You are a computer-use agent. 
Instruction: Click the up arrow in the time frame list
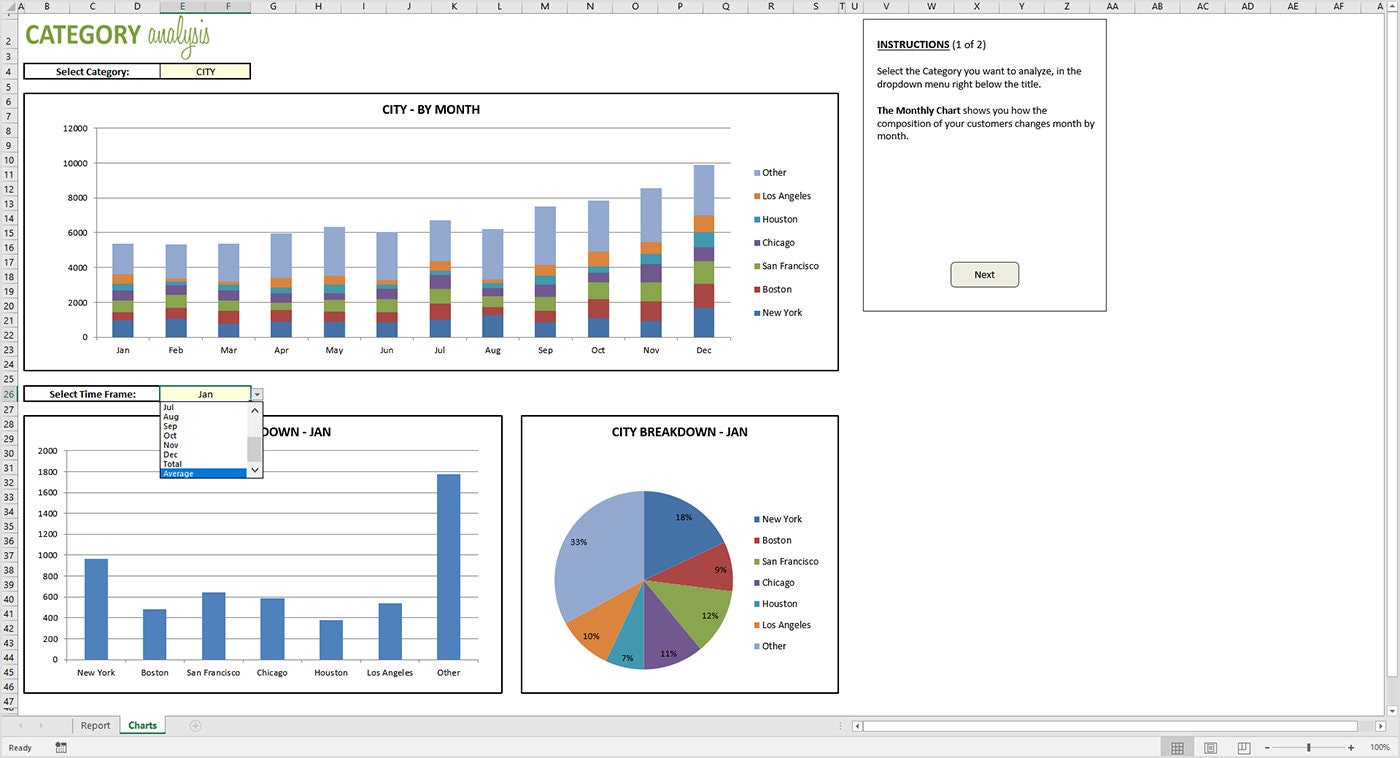point(254,410)
